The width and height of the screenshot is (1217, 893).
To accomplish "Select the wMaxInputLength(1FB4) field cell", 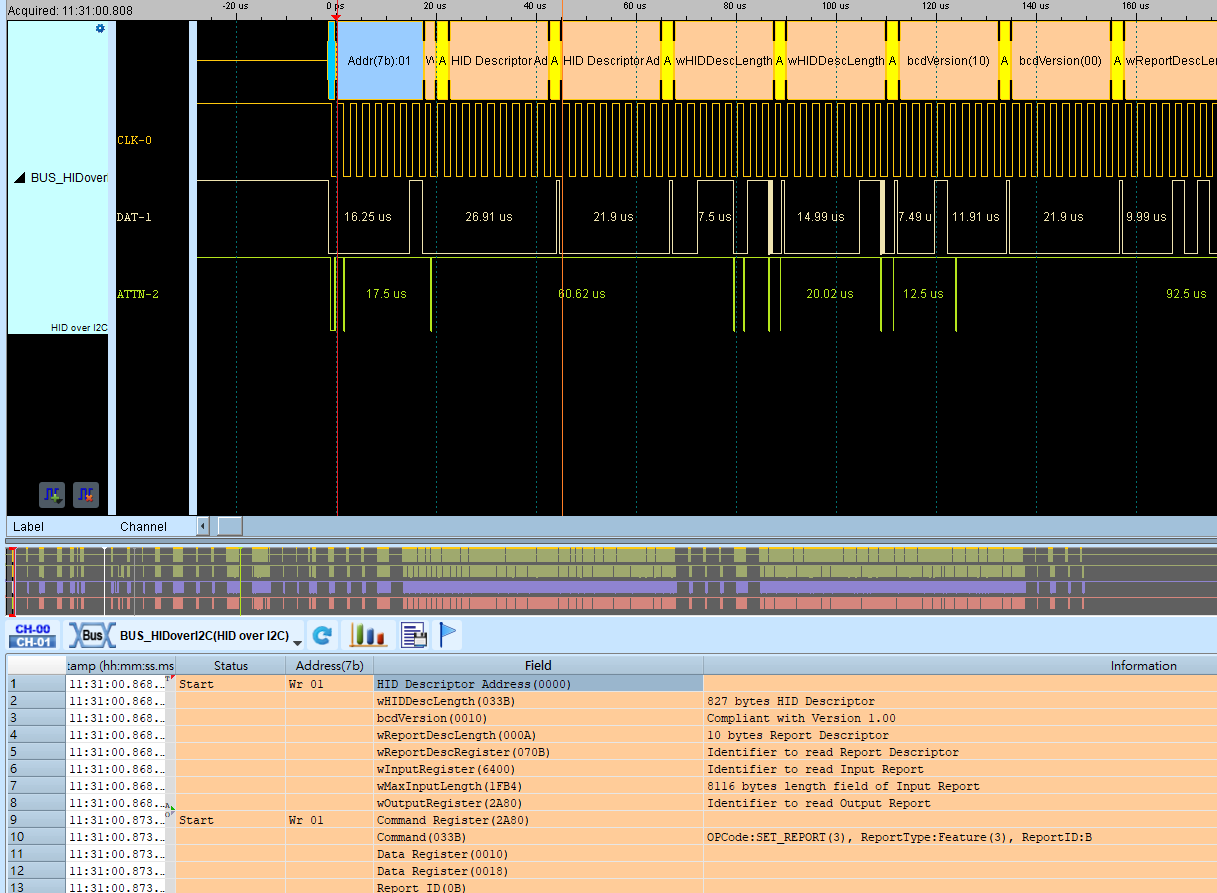I will point(538,786).
